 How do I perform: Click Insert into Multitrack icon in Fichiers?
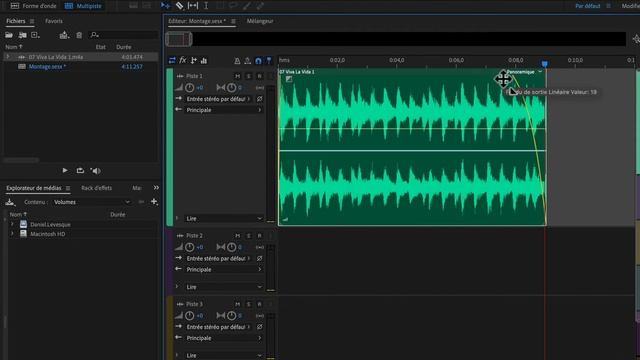point(64,35)
